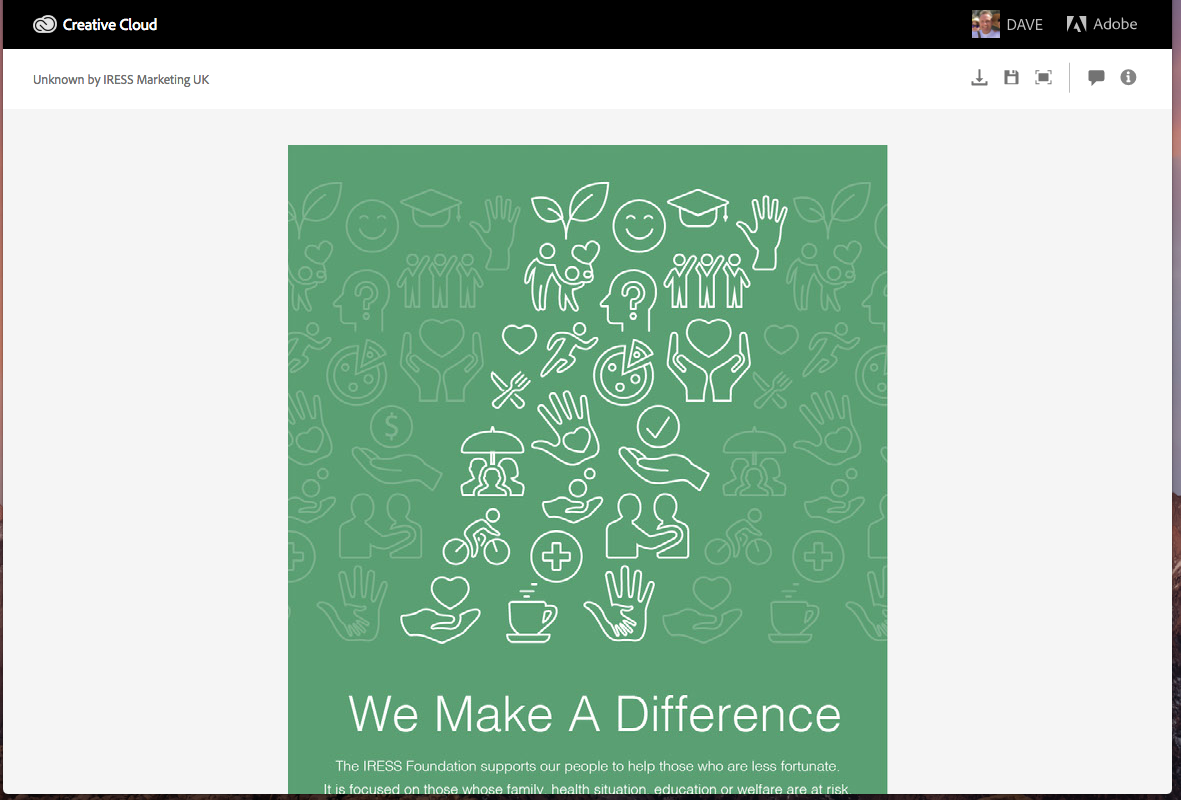1181x800 pixels.
Task: Click the IRESS Foundation description paragraph
Action: tap(587, 777)
